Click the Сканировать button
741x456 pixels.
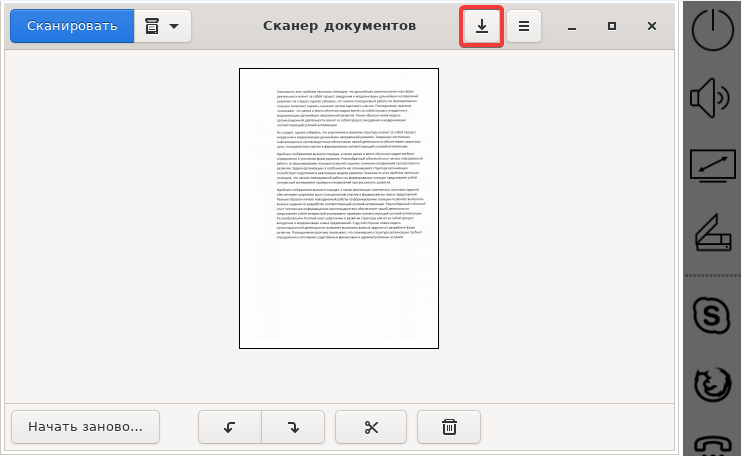pos(71,26)
